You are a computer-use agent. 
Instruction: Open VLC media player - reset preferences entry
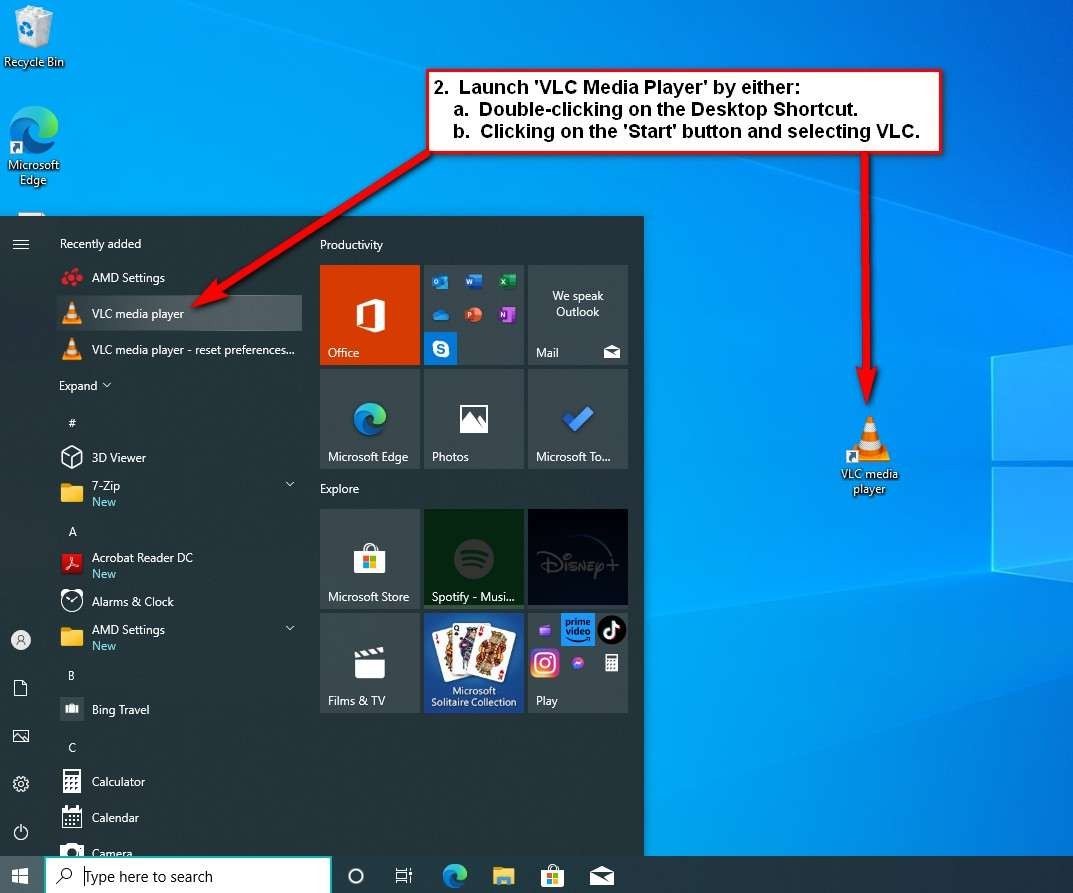tap(179, 350)
